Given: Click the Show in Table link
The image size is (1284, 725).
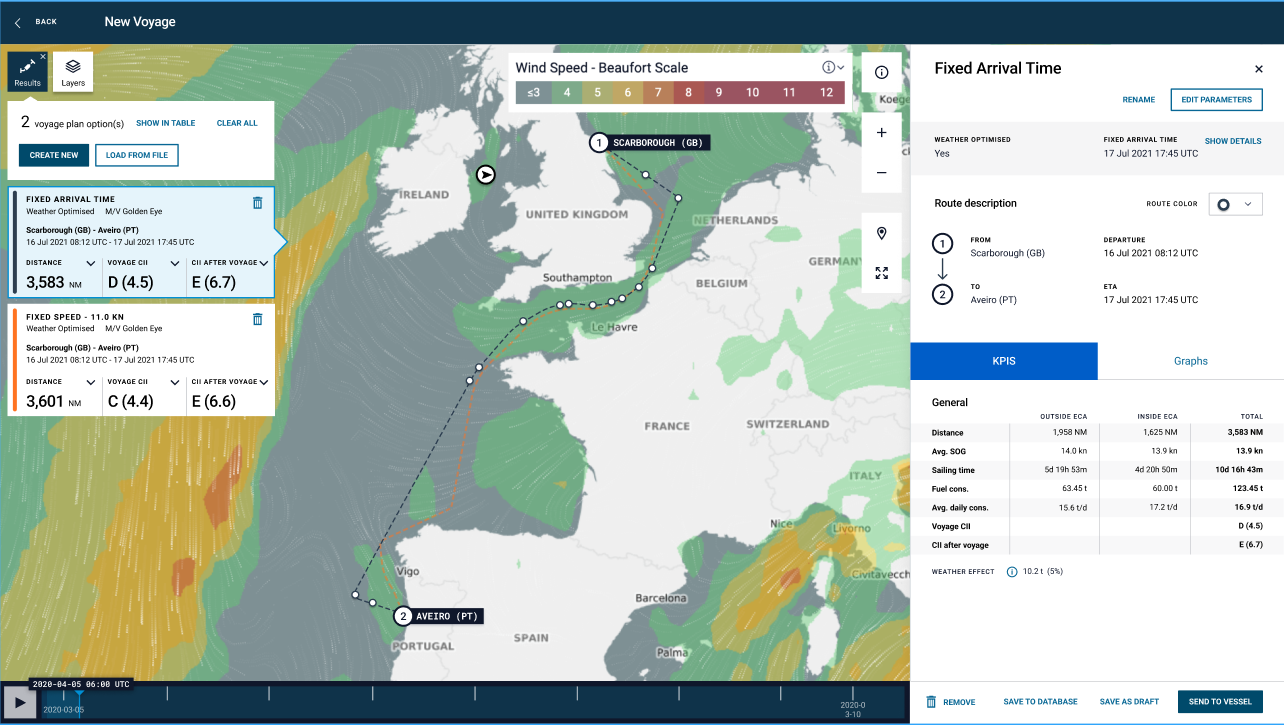Looking at the screenshot, I should click(166, 123).
